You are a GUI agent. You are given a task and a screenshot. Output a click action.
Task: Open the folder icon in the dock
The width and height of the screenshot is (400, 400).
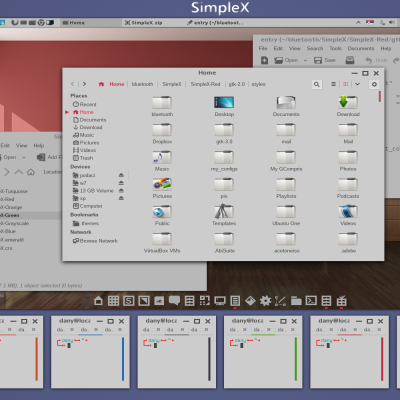tap(296, 301)
